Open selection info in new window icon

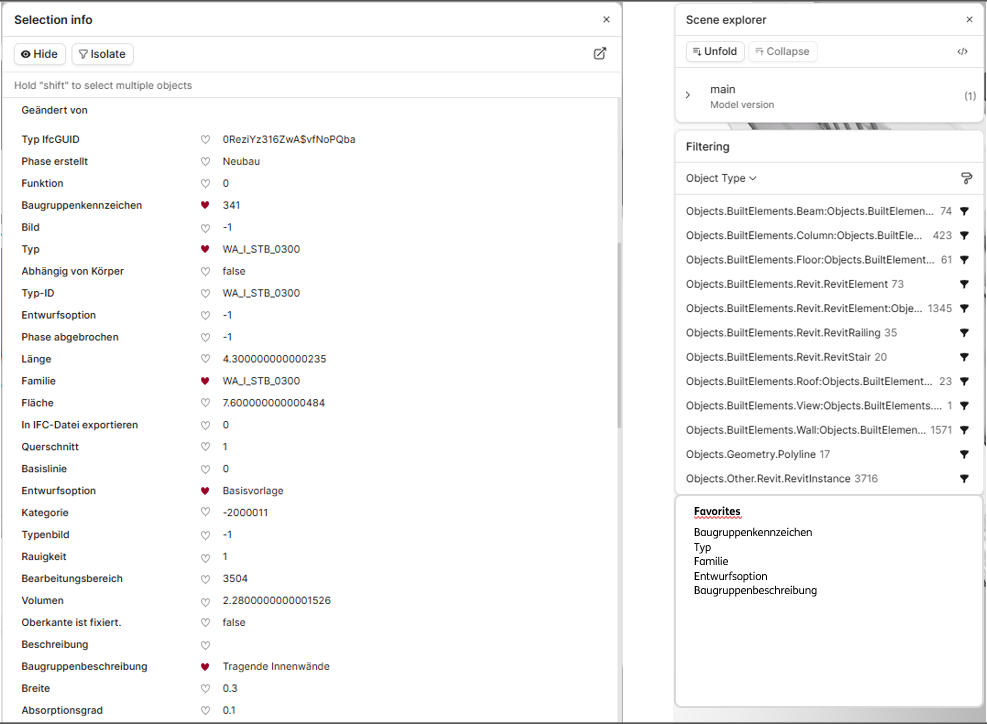[600, 54]
